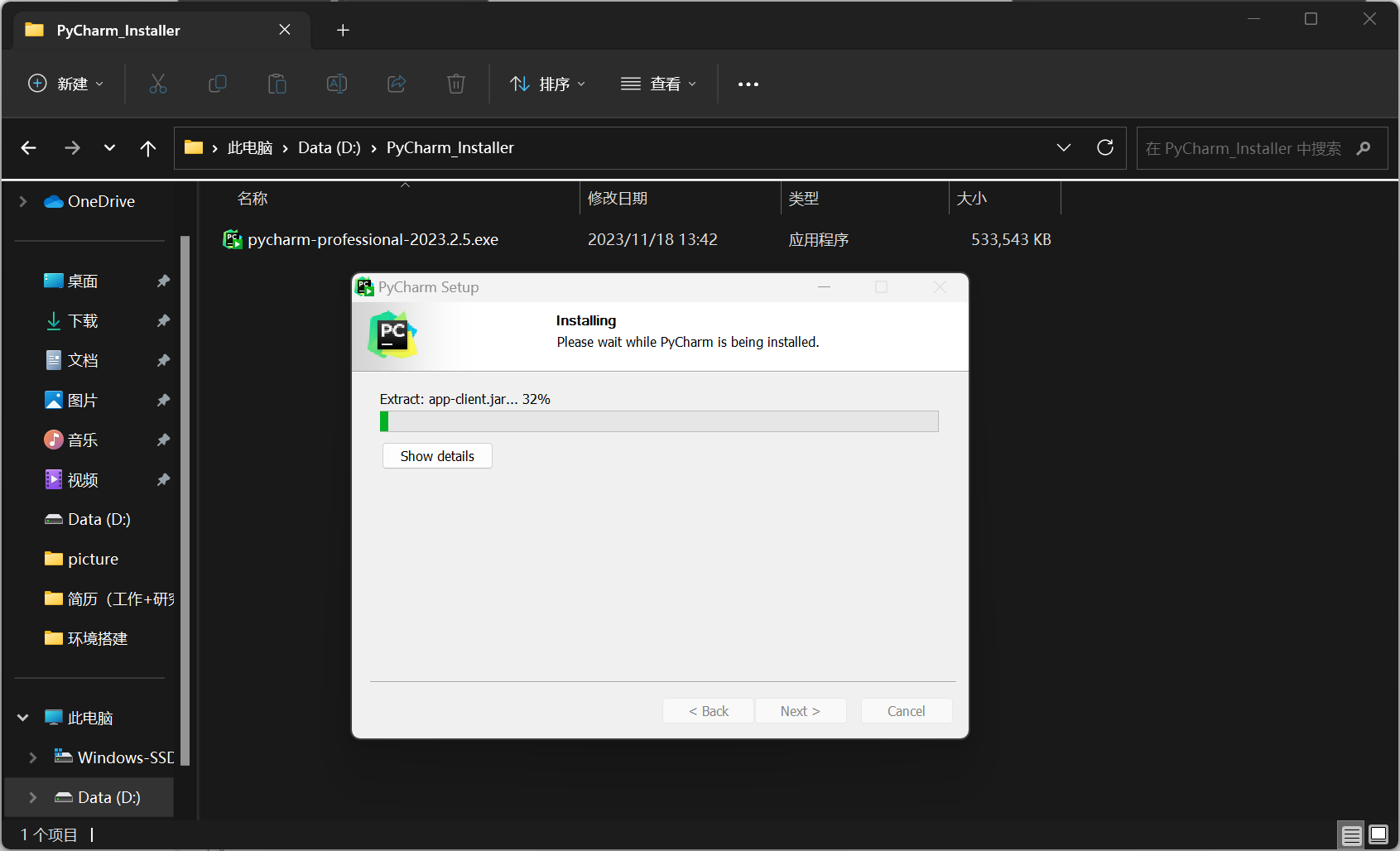This screenshot has width=1400, height=851.
Task: Click the Share icon in the toolbar
Action: click(396, 84)
